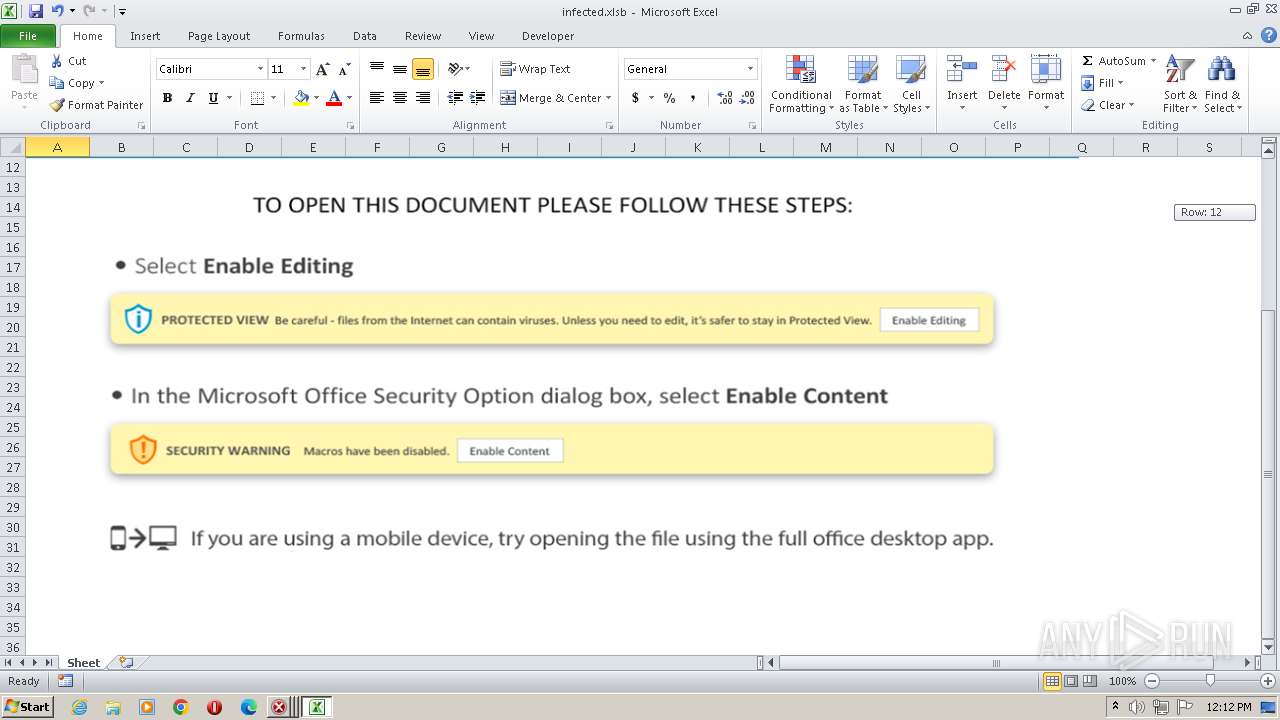Apply Comma Style number format

(x=695, y=98)
